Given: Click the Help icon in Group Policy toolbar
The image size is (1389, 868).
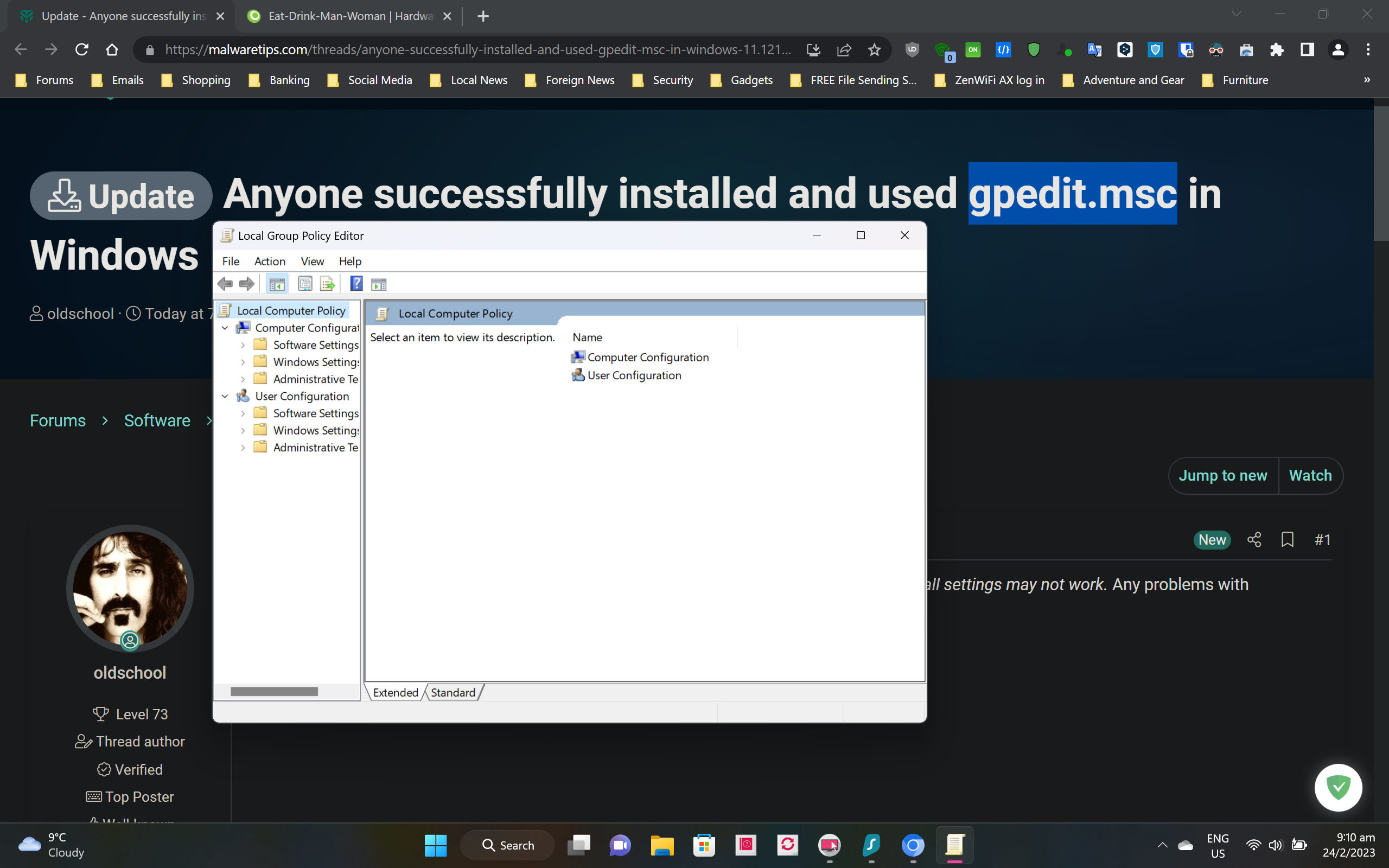Looking at the screenshot, I should pyautogui.click(x=356, y=284).
